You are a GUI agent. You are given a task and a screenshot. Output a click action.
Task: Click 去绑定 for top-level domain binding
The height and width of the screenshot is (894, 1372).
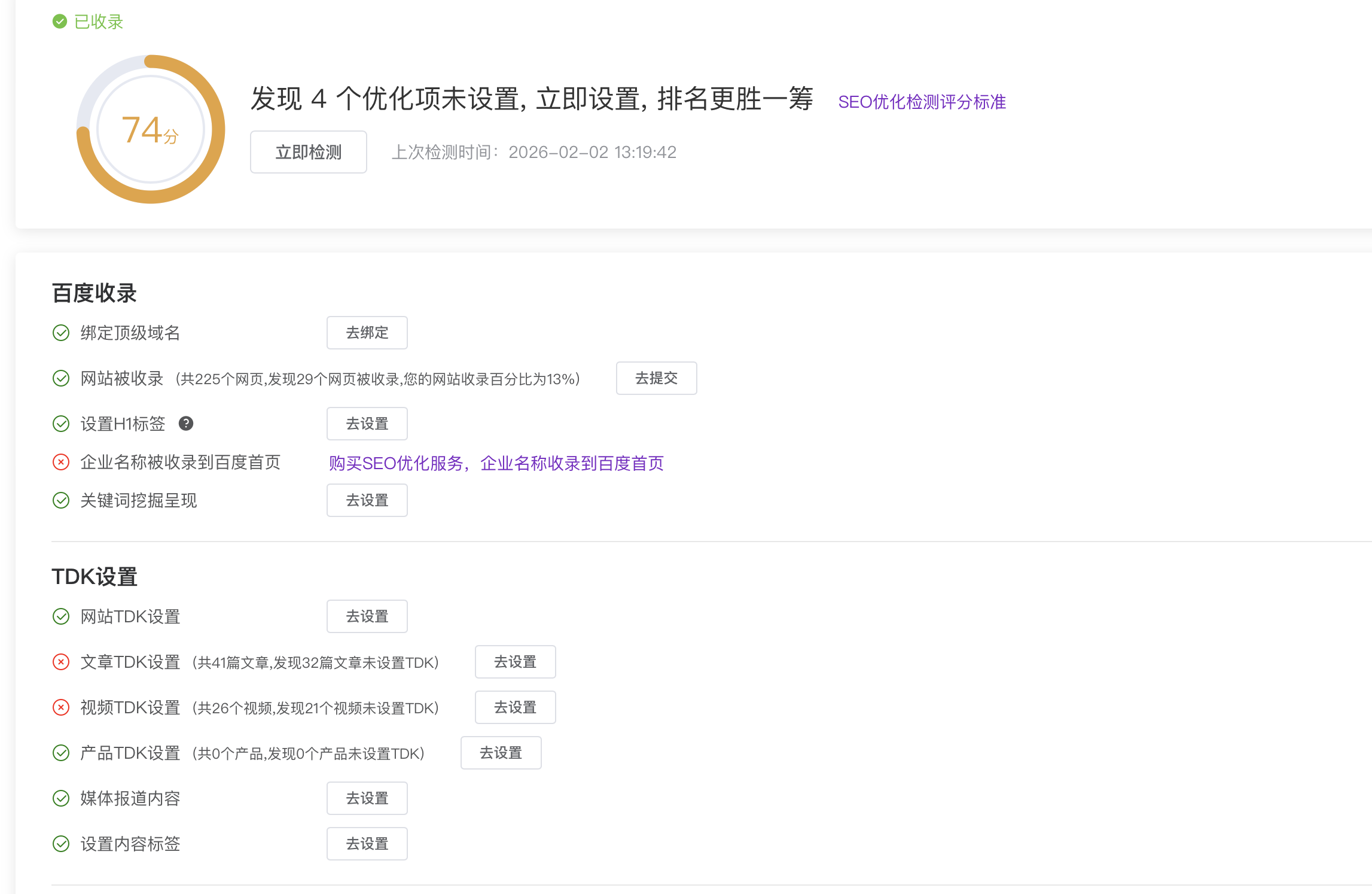(x=367, y=333)
